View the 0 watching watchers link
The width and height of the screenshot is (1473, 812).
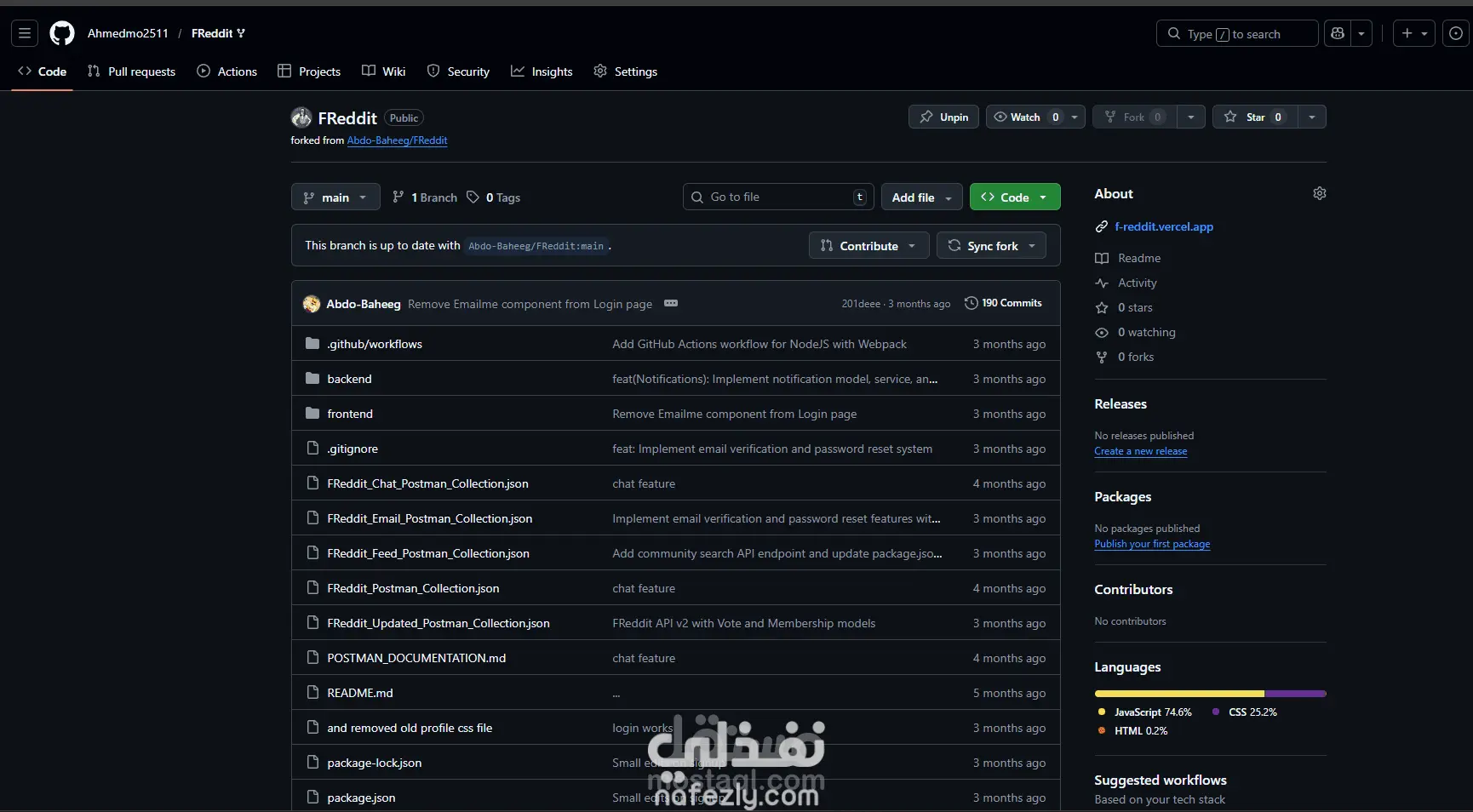point(1146,332)
